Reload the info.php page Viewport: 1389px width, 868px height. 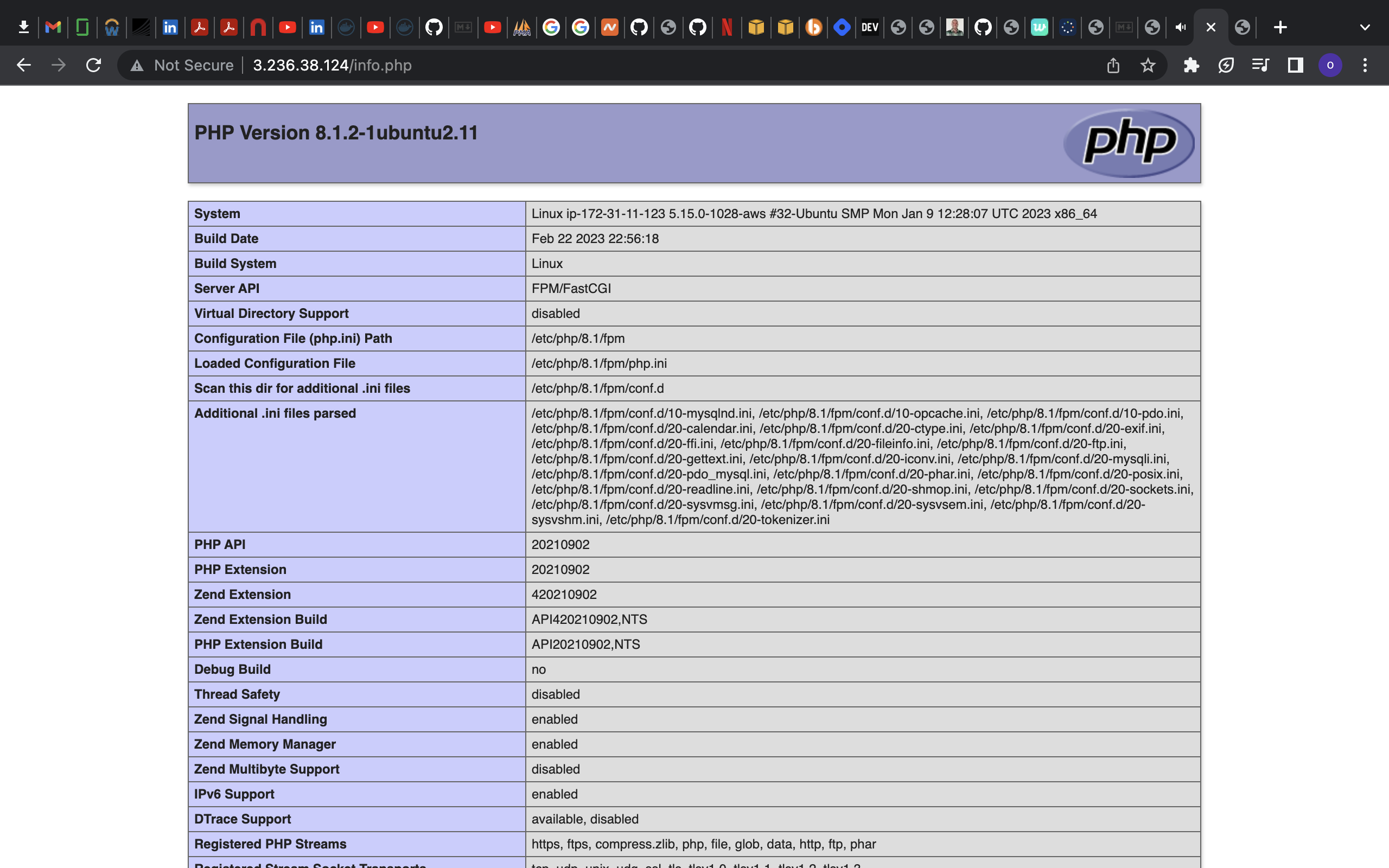coord(93,65)
